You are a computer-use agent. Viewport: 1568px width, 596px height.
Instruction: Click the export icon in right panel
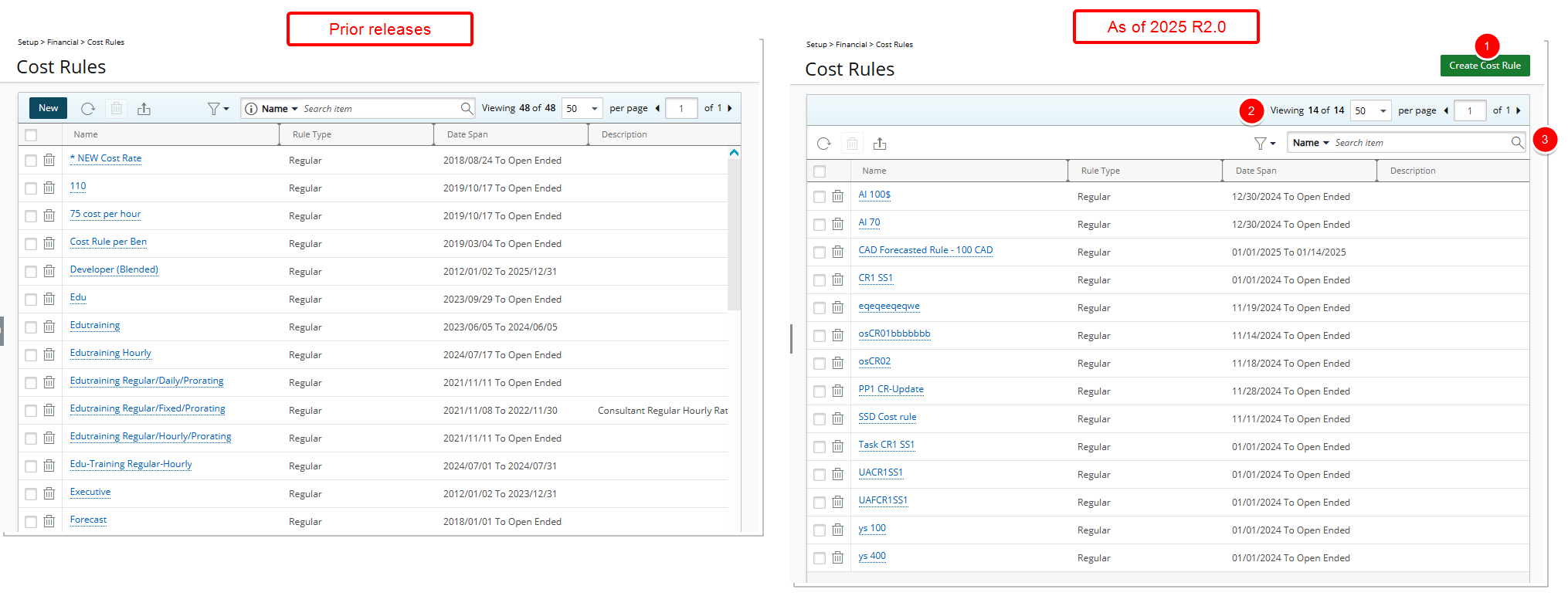(x=880, y=144)
